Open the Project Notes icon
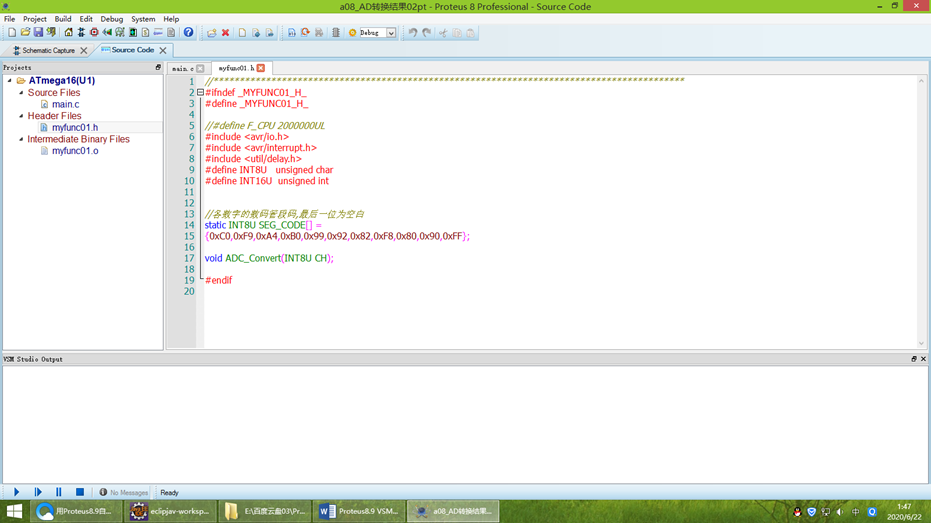 click(x=171, y=33)
